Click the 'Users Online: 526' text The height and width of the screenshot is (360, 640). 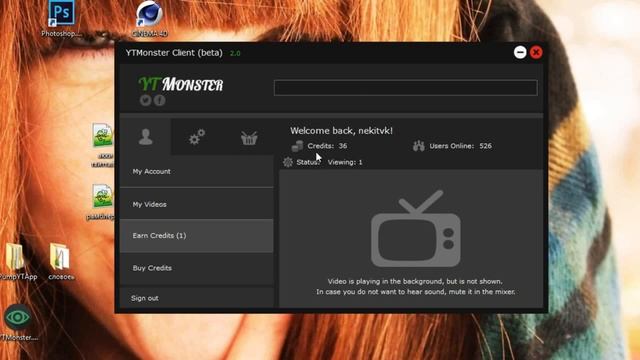pyautogui.click(x=460, y=146)
